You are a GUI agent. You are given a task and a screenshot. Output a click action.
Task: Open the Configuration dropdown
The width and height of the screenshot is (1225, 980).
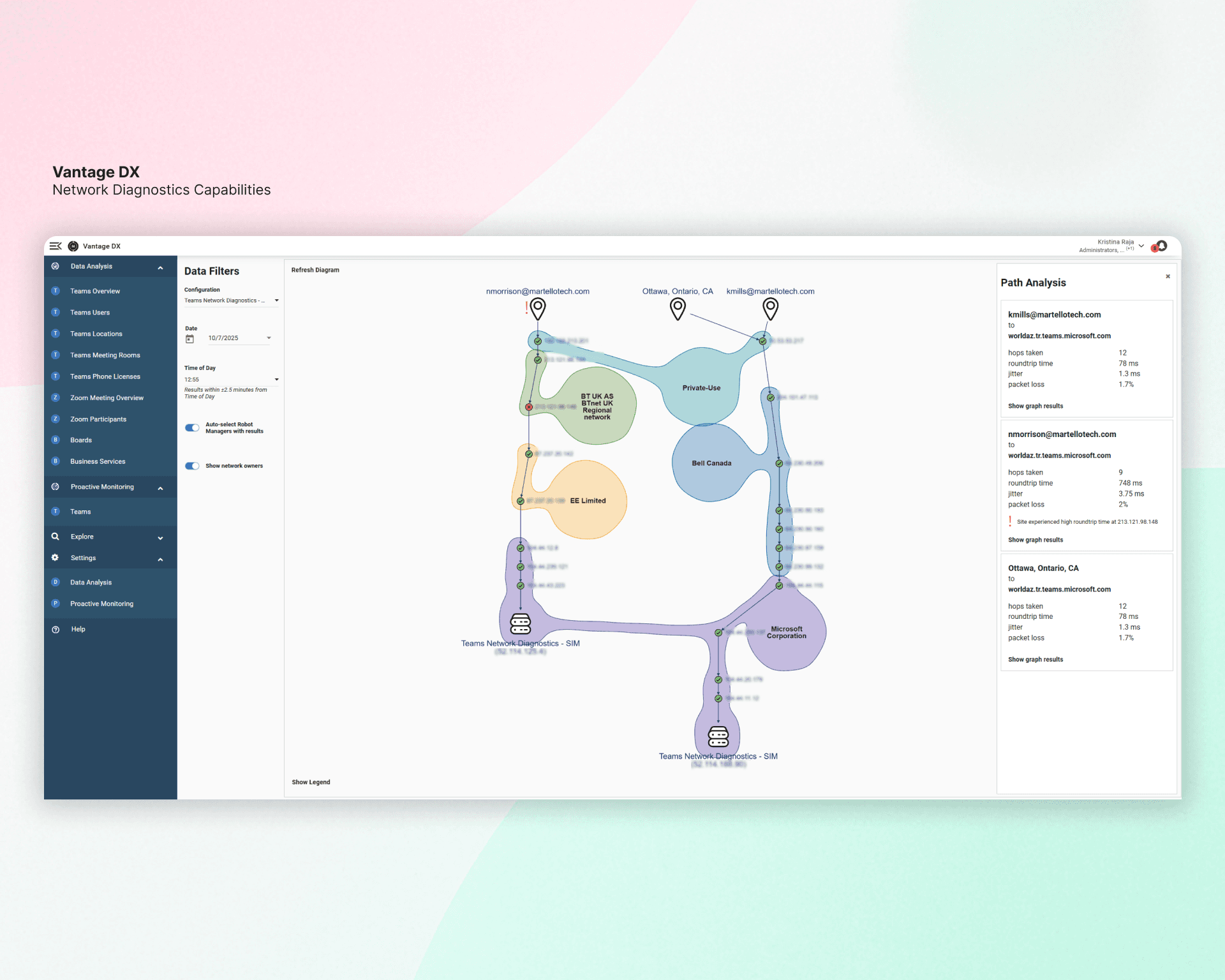coord(232,301)
